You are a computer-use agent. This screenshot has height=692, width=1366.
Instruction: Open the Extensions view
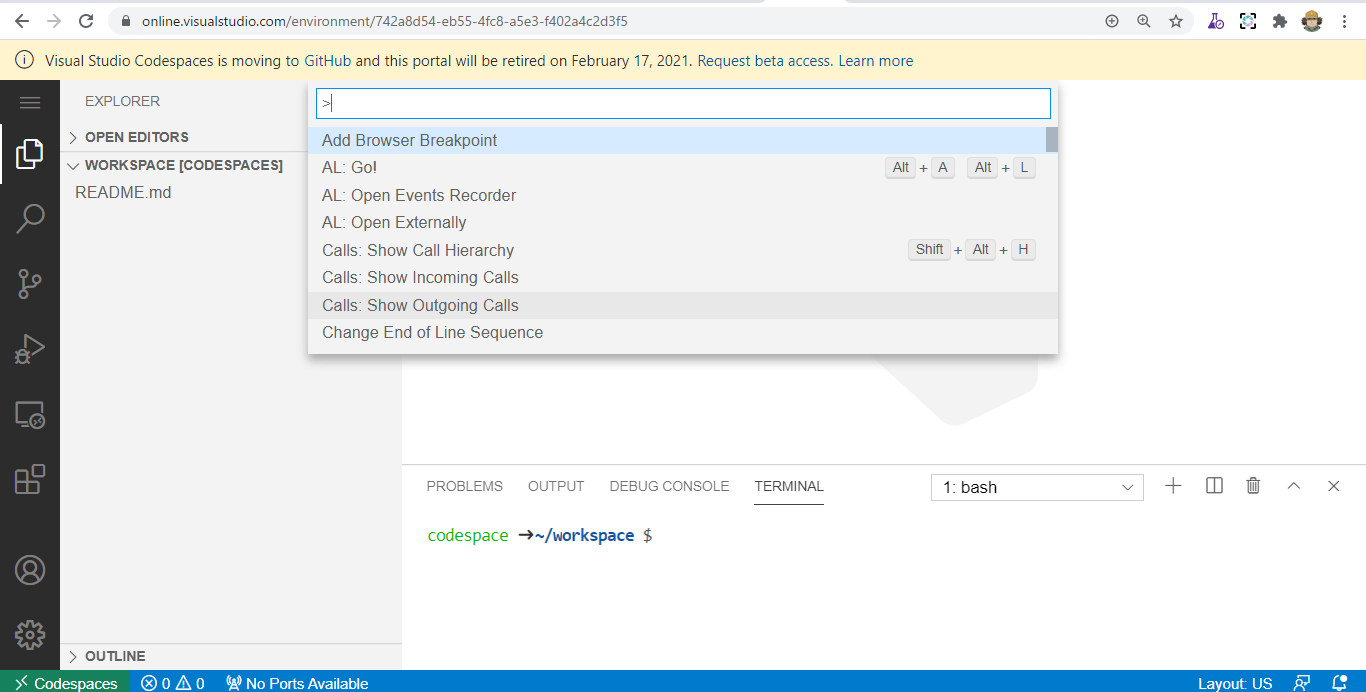[x=30, y=479]
